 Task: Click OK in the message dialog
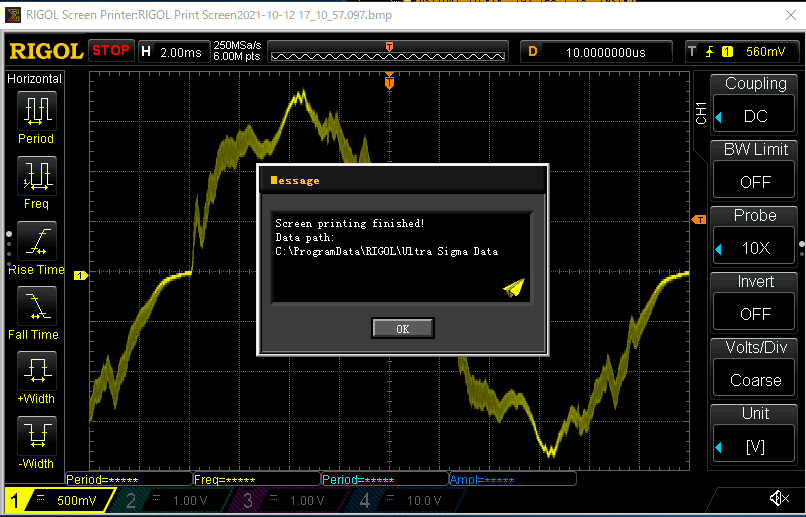(402, 328)
